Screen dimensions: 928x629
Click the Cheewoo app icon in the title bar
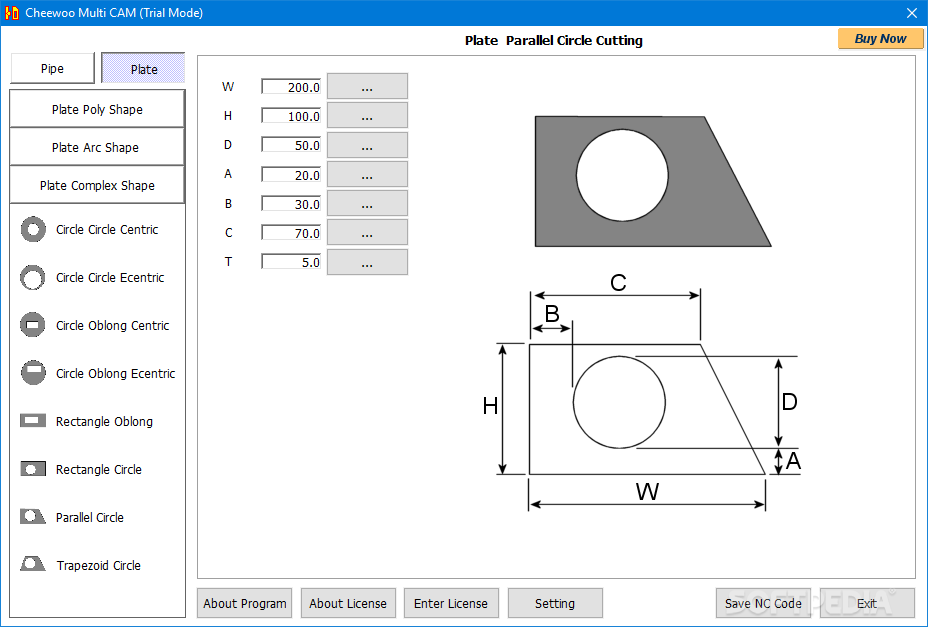(x=12, y=12)
